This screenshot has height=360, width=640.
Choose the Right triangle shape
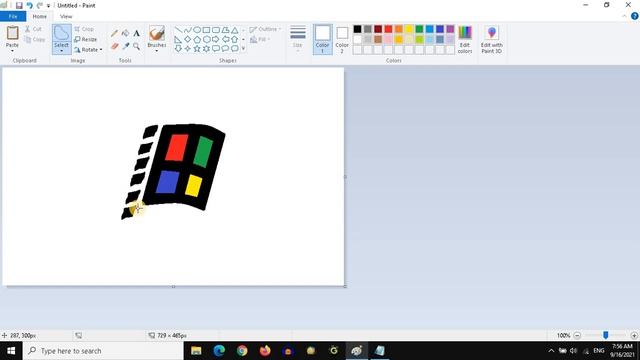[178, 40]
